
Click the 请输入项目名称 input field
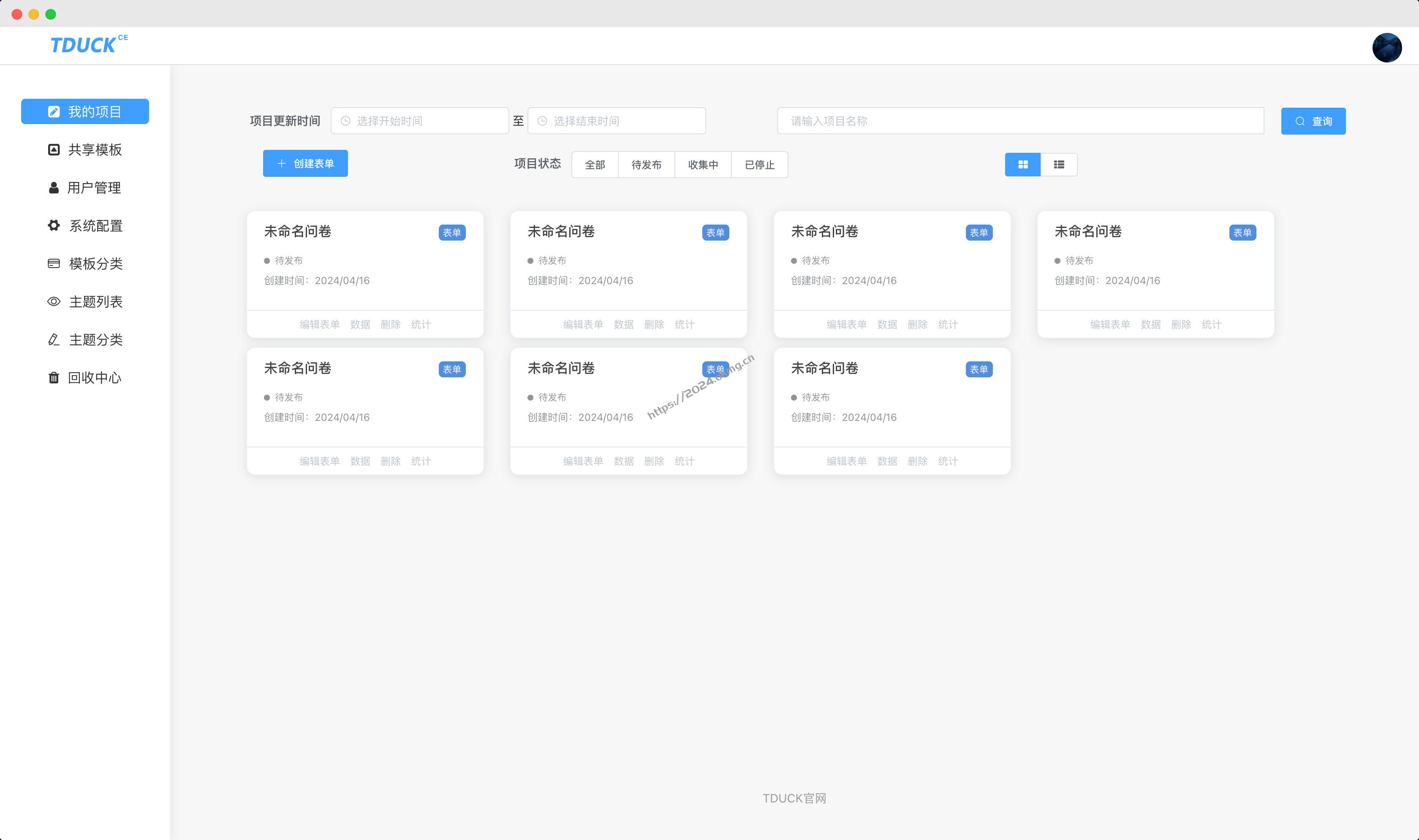tap(1019, 121)
